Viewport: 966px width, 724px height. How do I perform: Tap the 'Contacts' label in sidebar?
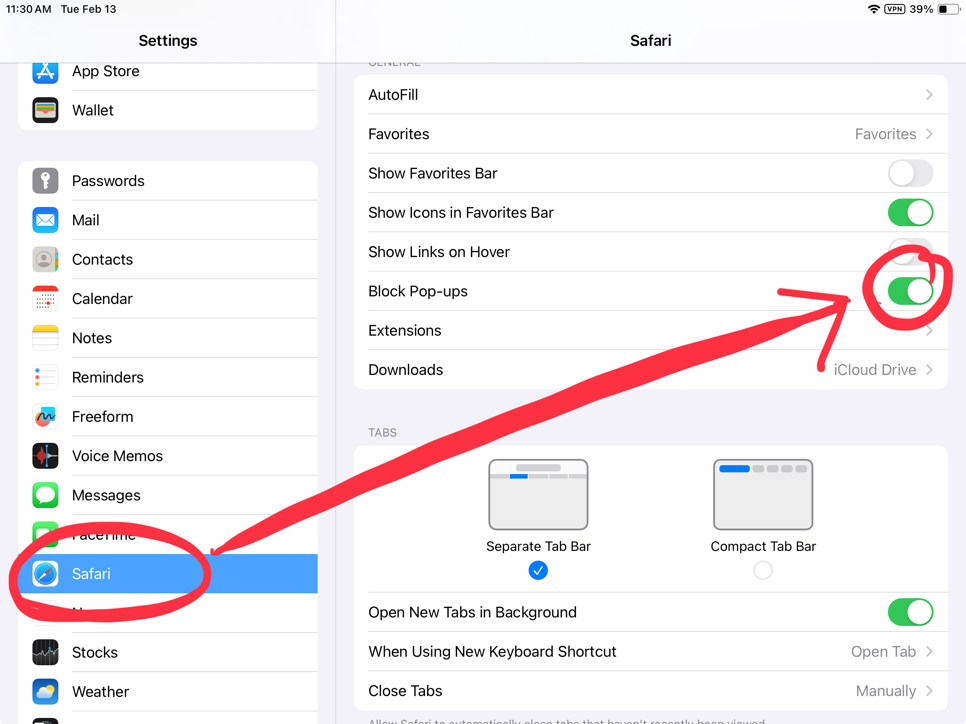click(x=102, y=259)
